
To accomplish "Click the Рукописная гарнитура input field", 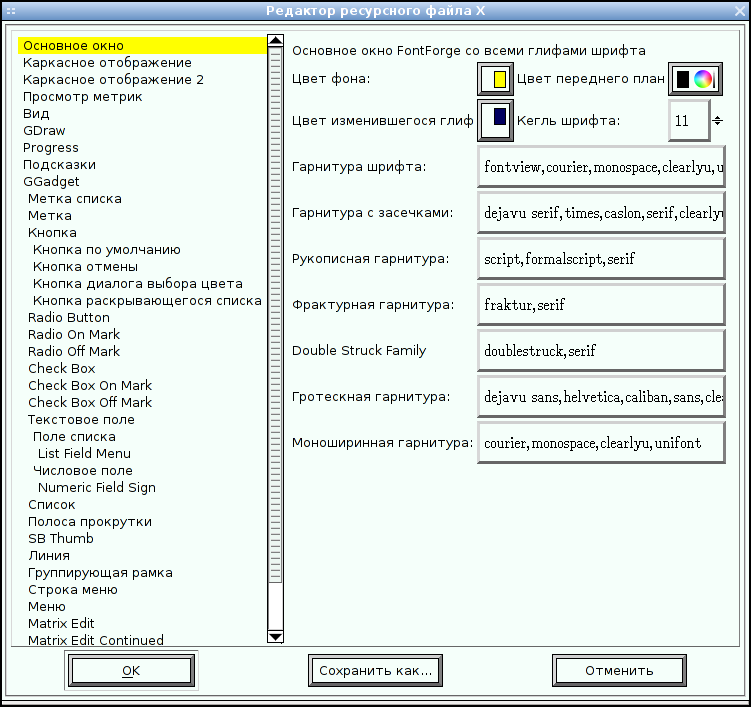I will (x=601, y=259).
